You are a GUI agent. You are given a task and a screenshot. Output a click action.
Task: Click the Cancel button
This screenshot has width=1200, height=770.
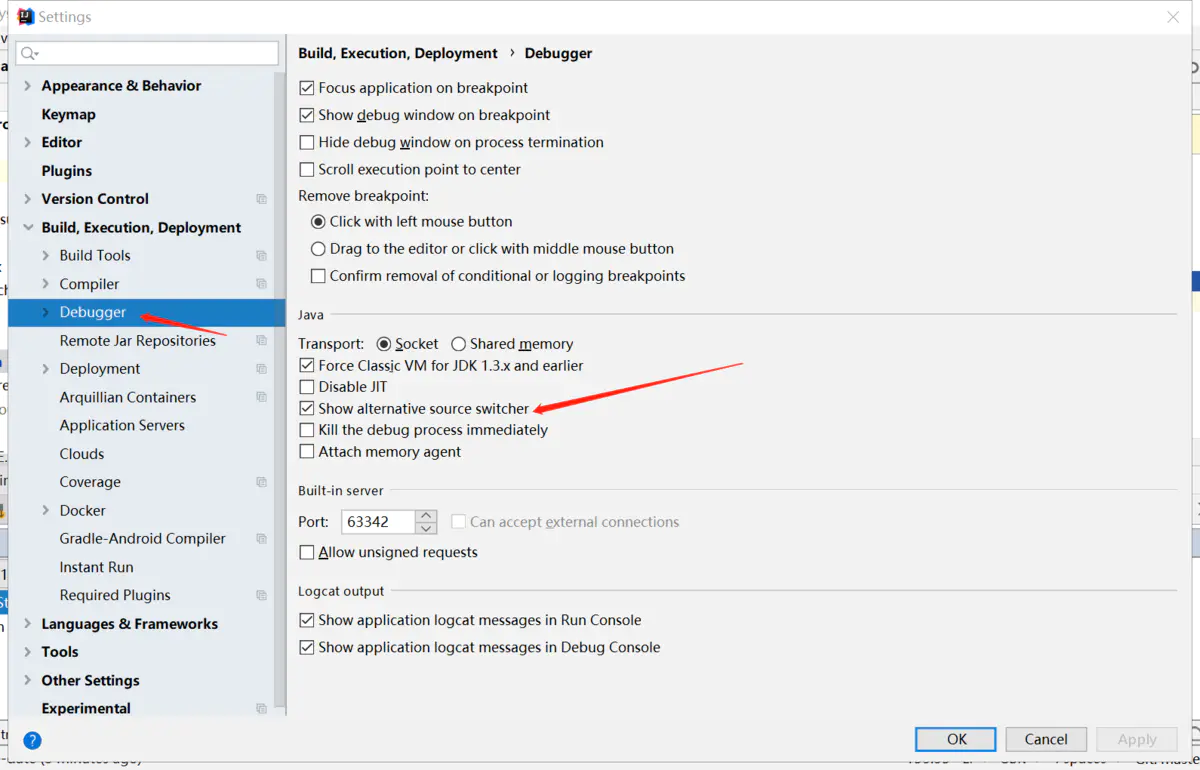(1046, 739)
